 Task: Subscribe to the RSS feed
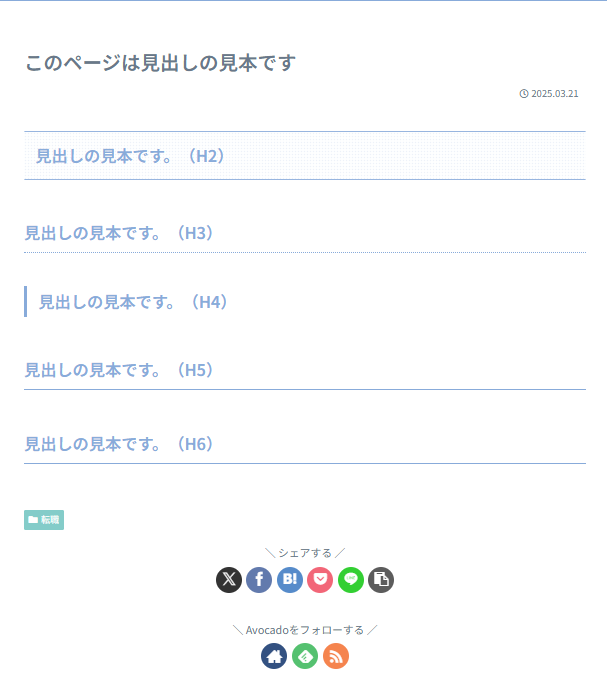[x=336, y=656]
